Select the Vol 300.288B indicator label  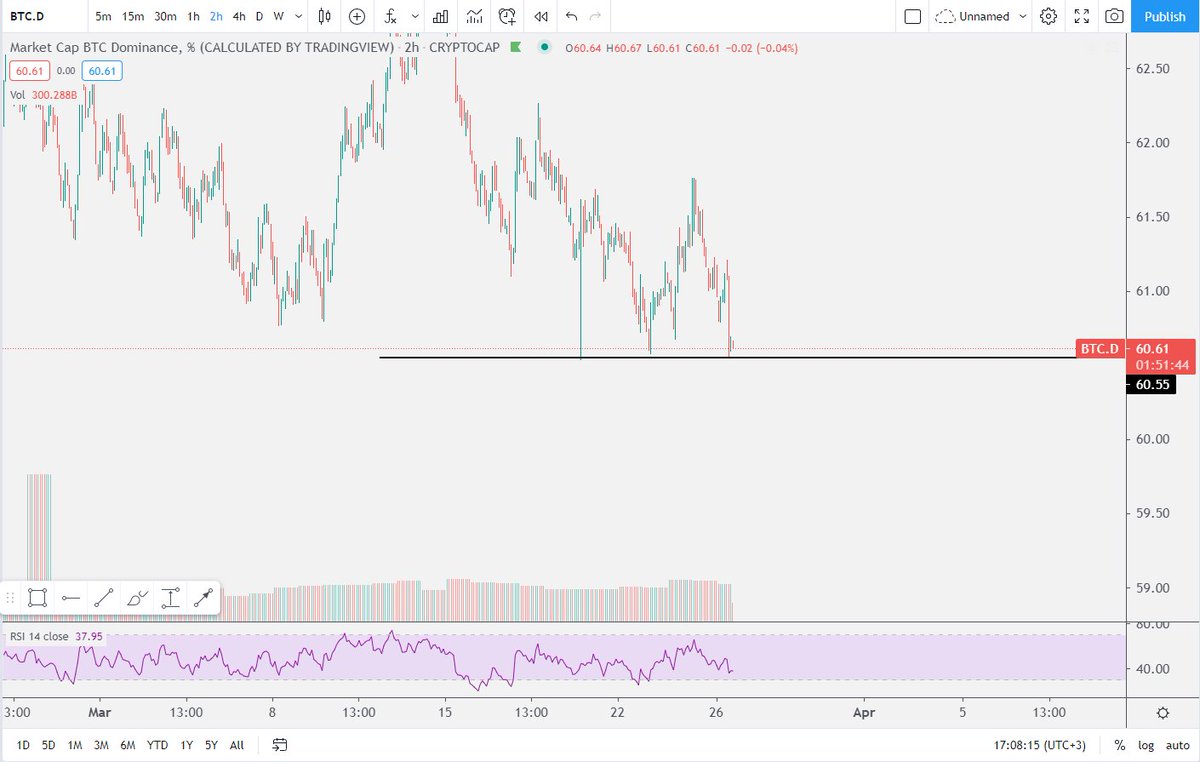coord(45,95)
